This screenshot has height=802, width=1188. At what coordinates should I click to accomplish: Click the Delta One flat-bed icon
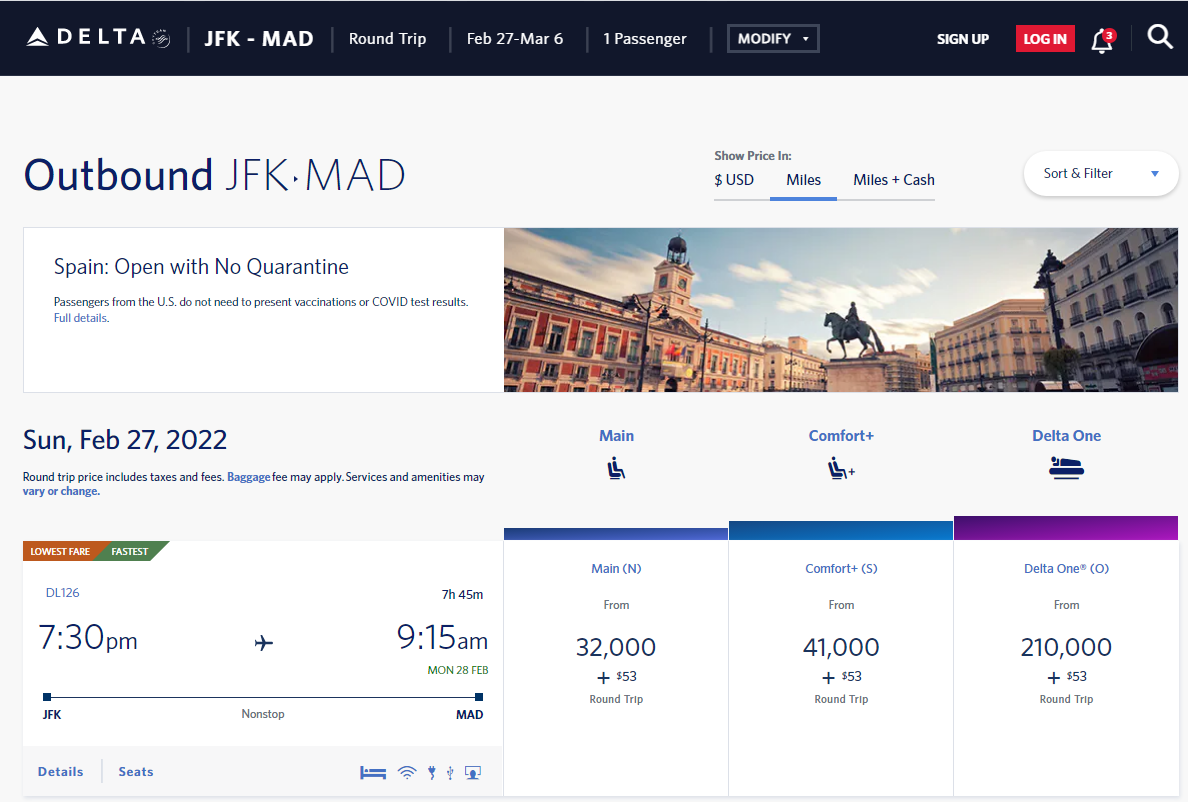[1066, 467]
